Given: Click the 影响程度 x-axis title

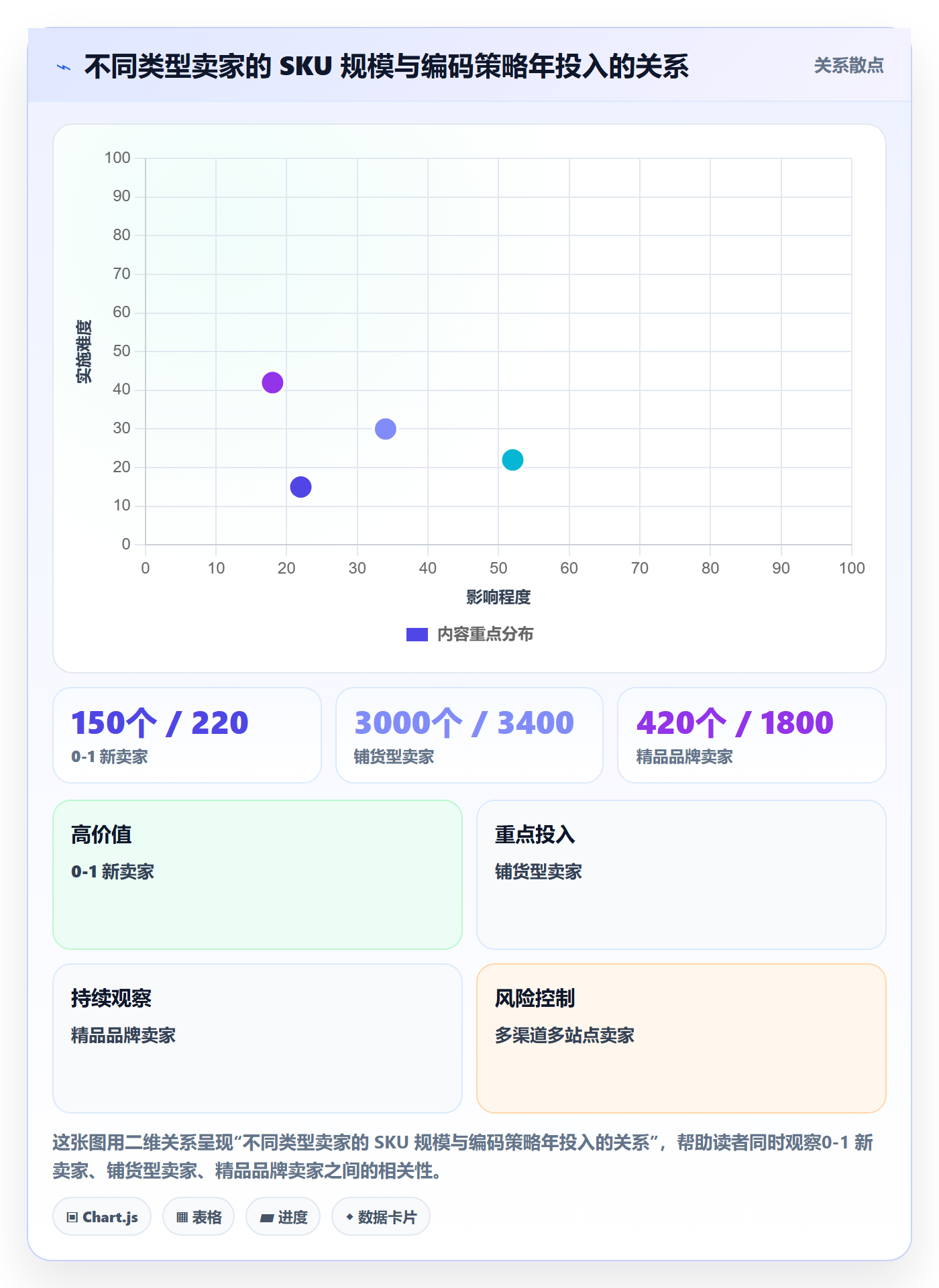Looking at the screenshot, I should click(498, 597).
